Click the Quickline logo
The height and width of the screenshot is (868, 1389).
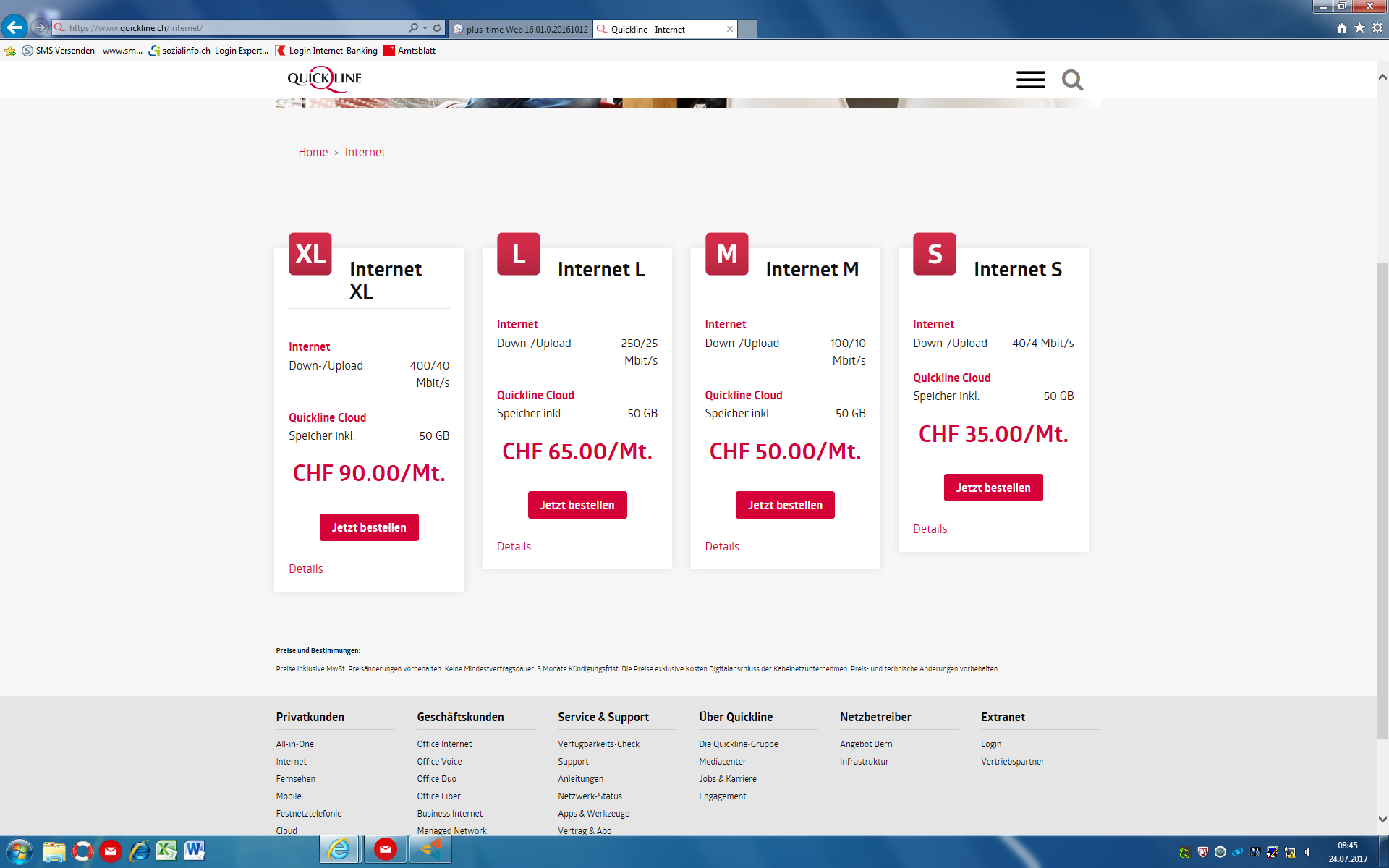point(324,78)
